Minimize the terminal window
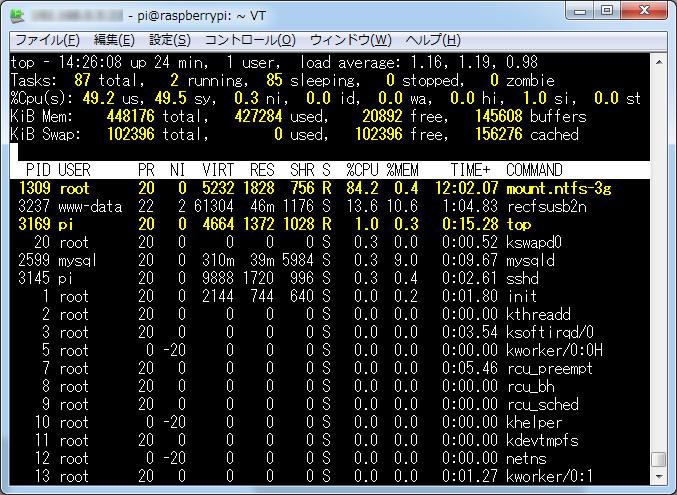 (580, 10)
